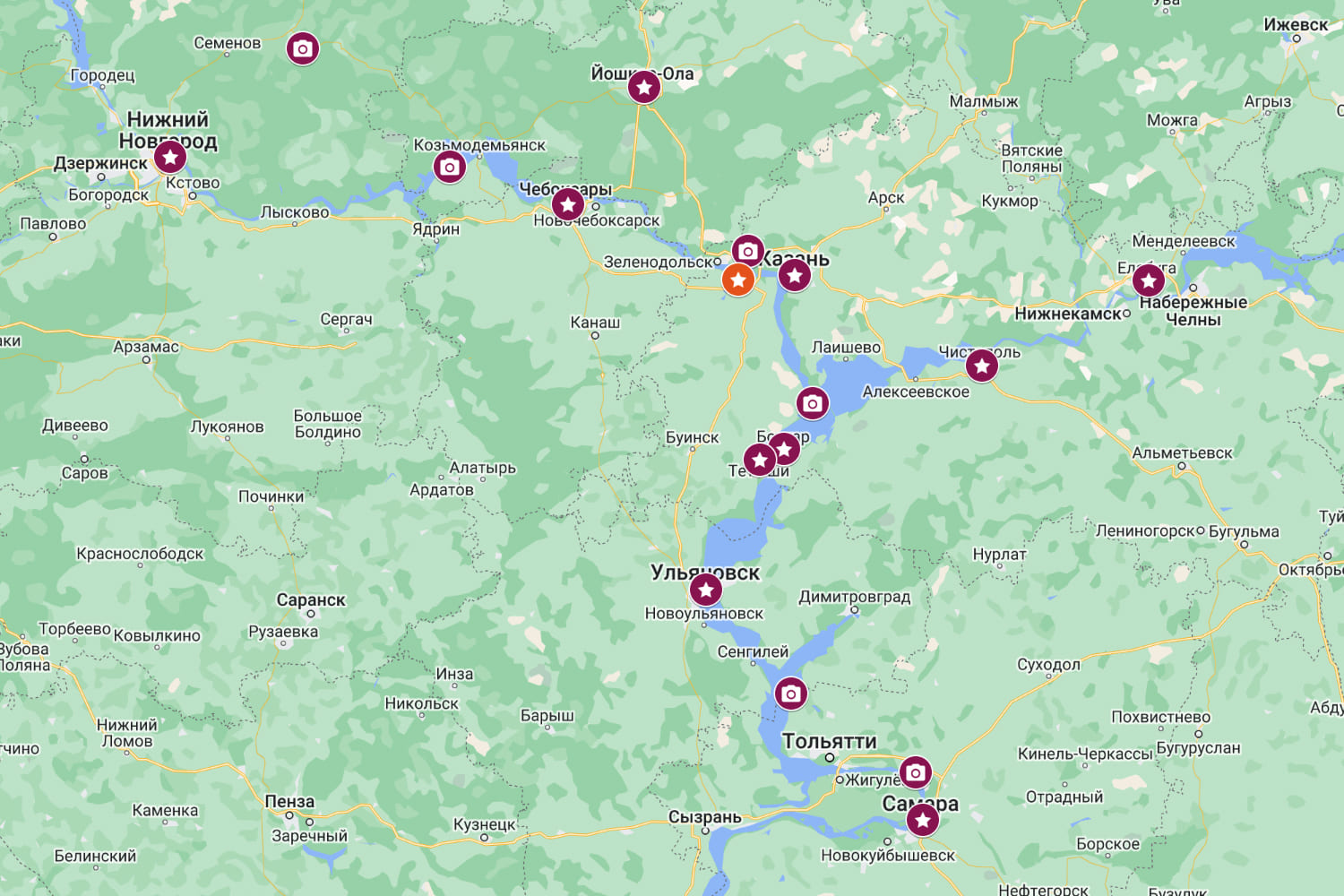Click the camera marker near Жигулёвск
Viewport: 1344px width, 896px height.
pyautogui.click(x=915, y=772)
